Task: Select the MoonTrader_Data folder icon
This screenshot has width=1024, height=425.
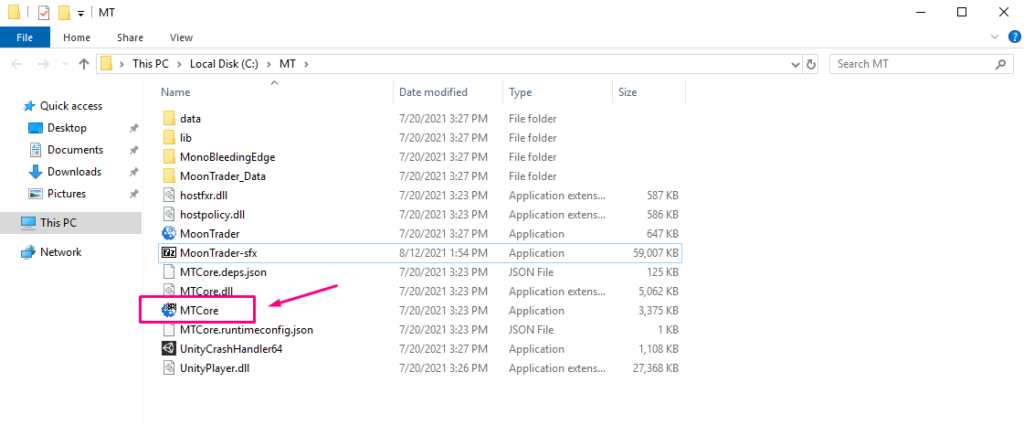Action: click(x=168, y=176)
